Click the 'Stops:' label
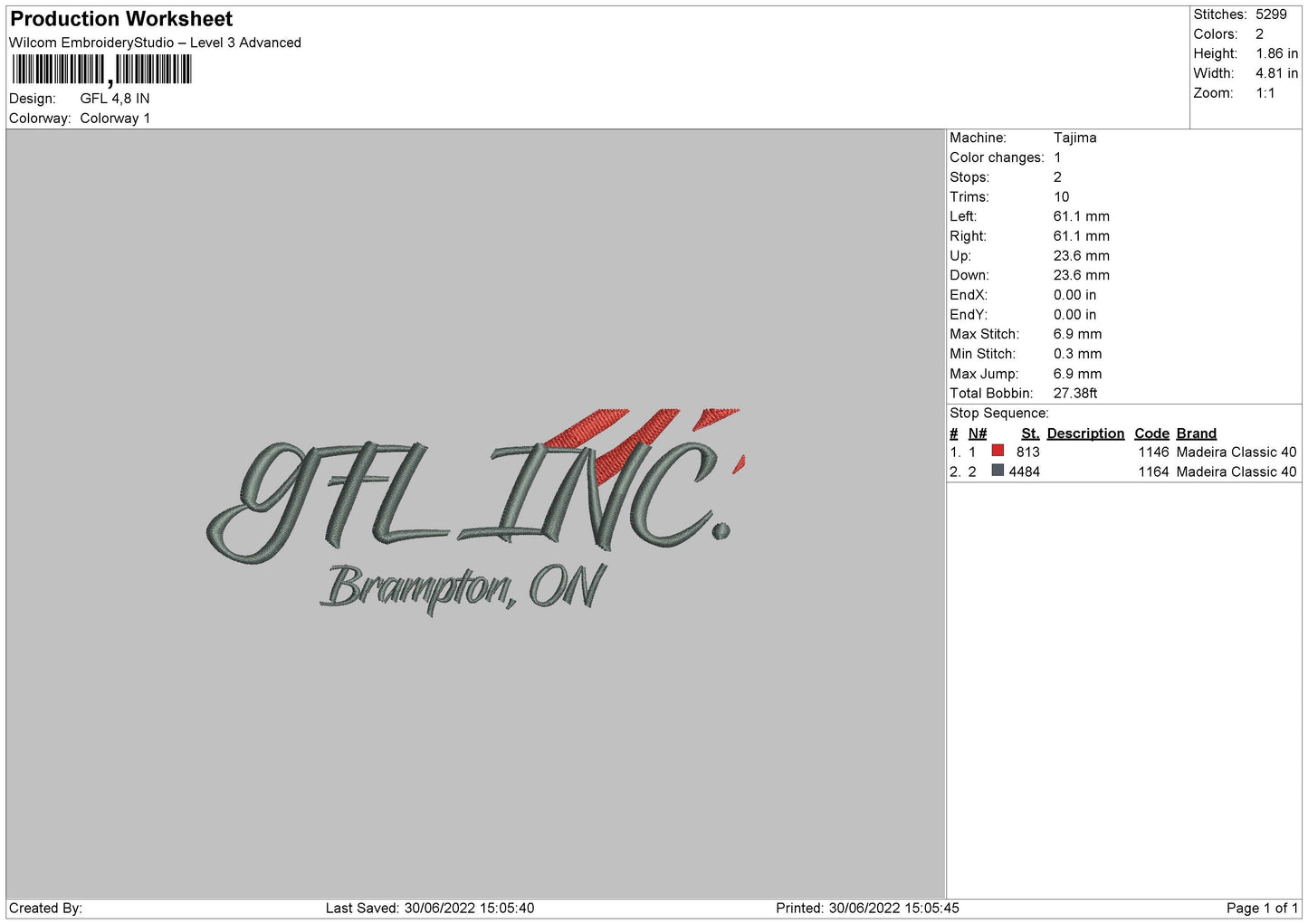 [x=969, y=177]
